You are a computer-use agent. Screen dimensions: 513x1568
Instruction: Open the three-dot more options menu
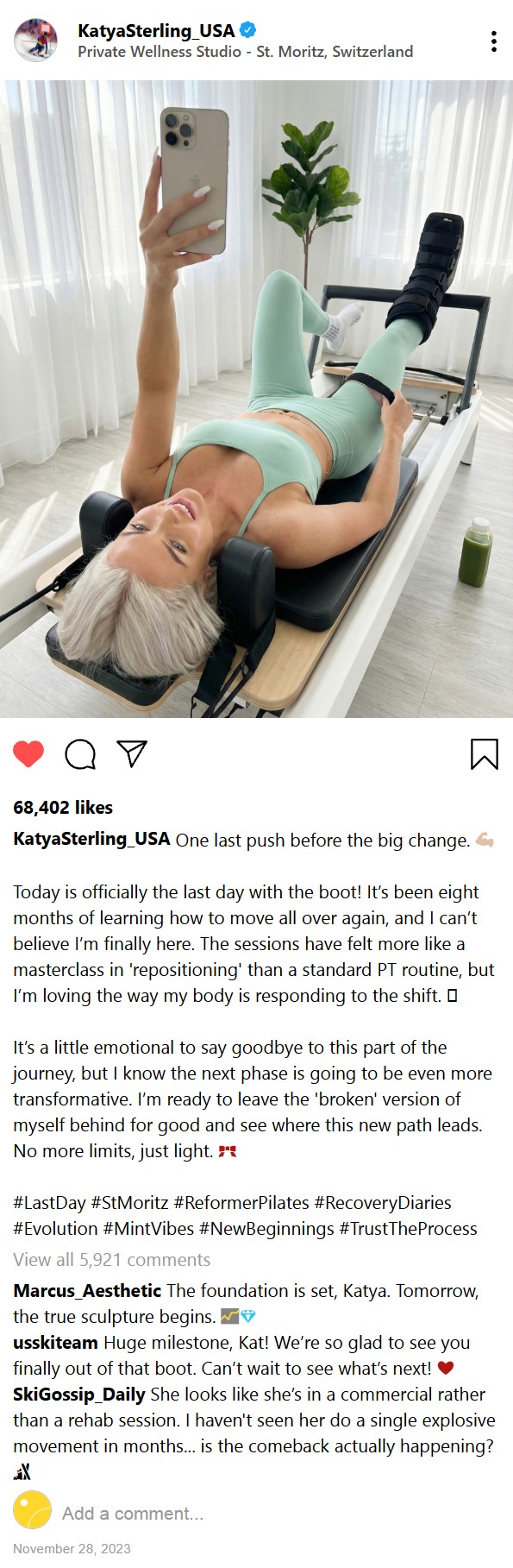click(493, 41)
